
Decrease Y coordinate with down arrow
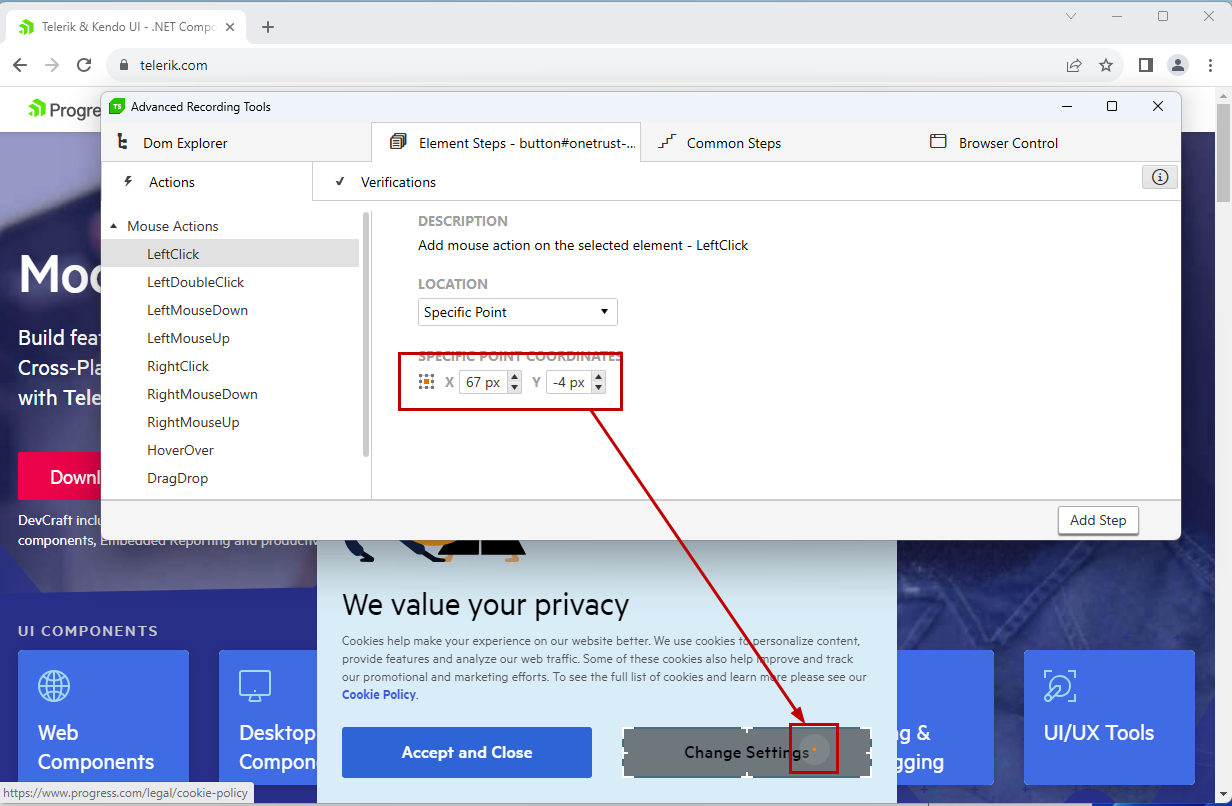[x=598, y=388]
